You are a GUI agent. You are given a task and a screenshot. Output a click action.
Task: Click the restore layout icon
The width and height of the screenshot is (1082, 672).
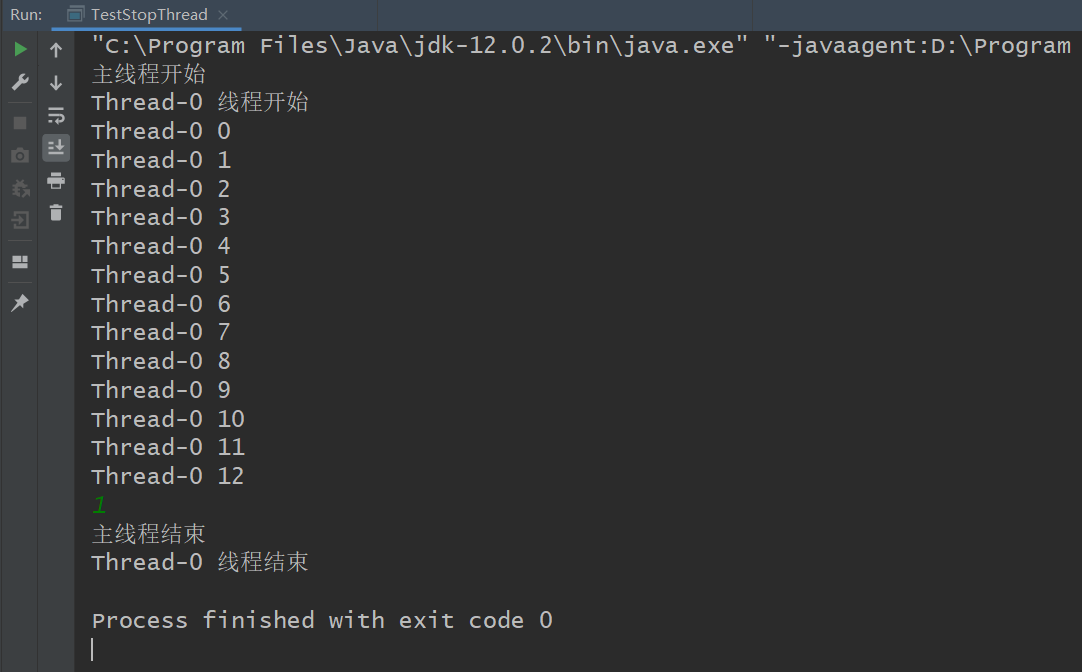click(20, 262)
